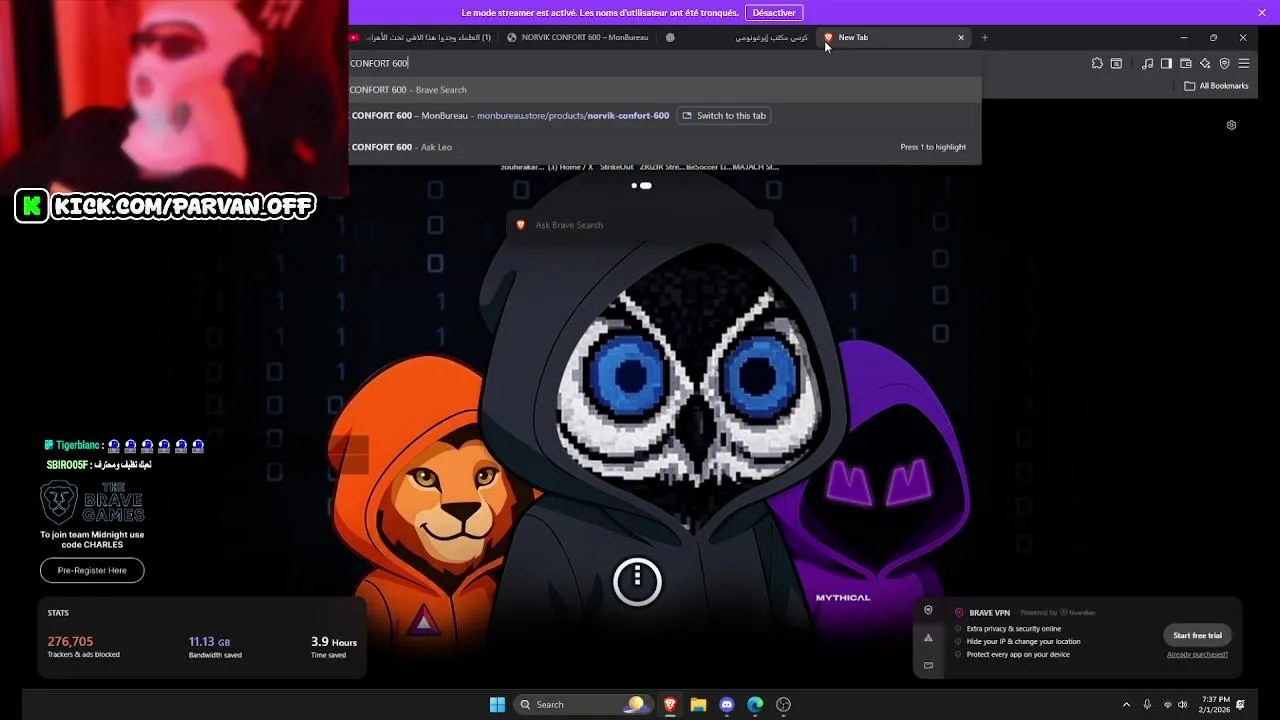The height and width of the screenshot is (720, 1280).
Task: Open the media playlist music-note icon
Action: coord(1148,63)
